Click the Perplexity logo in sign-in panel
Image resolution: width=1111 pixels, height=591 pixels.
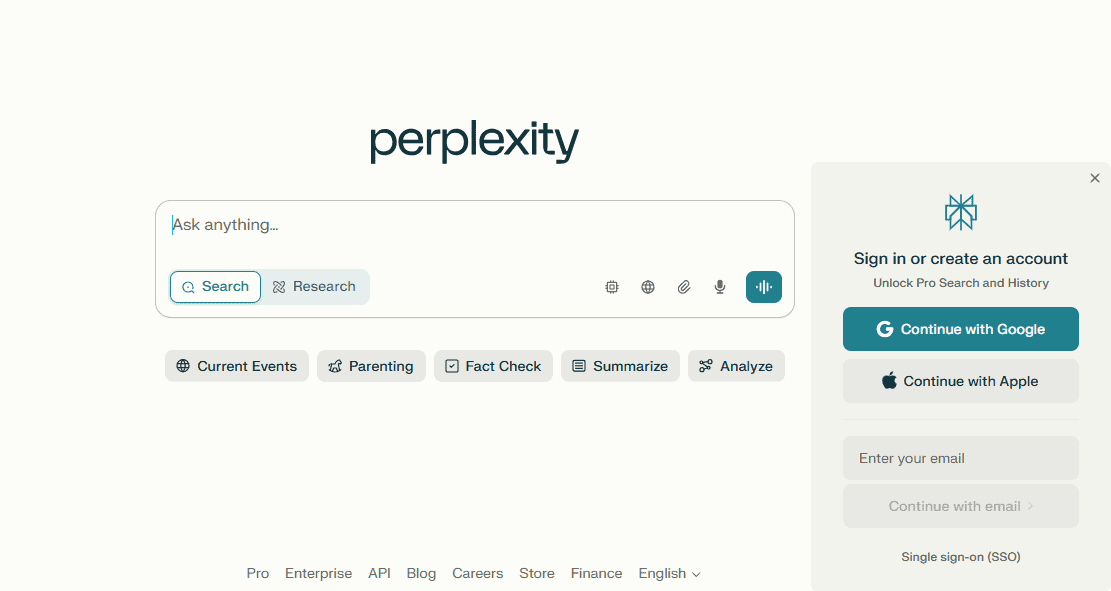(961, 212)
